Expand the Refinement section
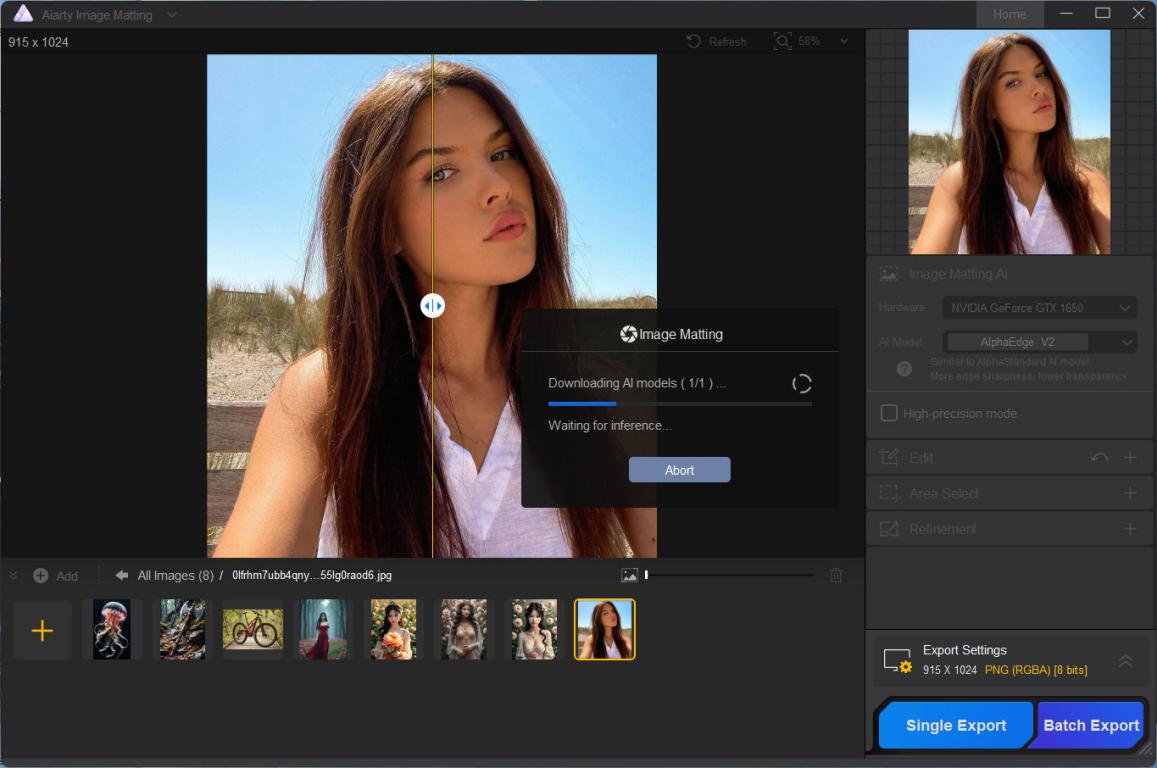 pyautogui.click(x=1130, y=529)
